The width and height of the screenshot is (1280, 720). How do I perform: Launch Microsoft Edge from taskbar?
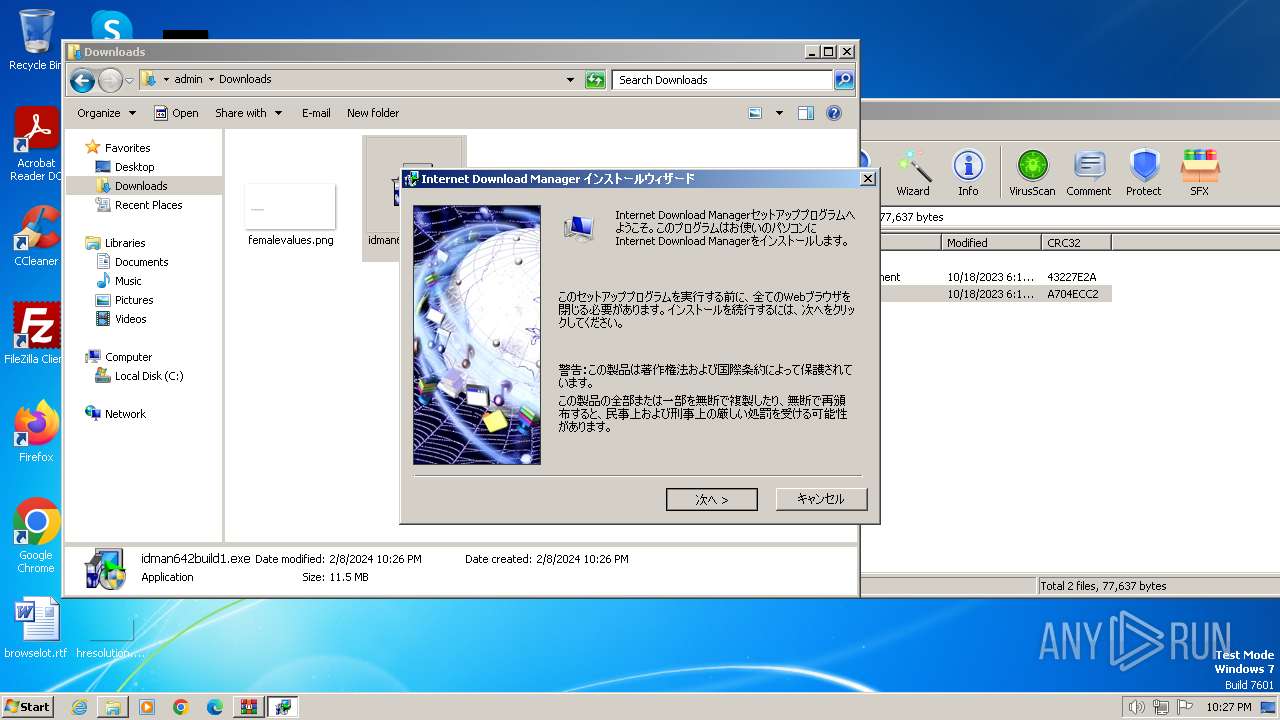click(x=215, y=707)
